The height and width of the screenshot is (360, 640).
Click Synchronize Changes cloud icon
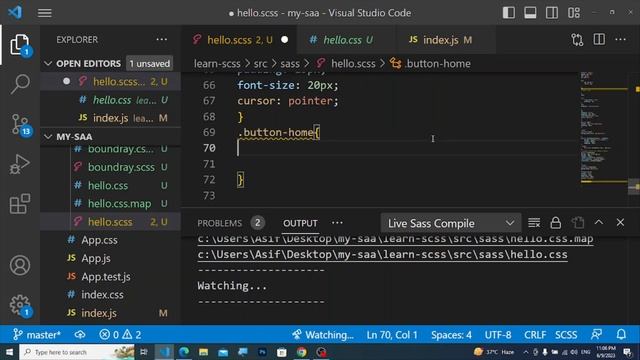80,335
